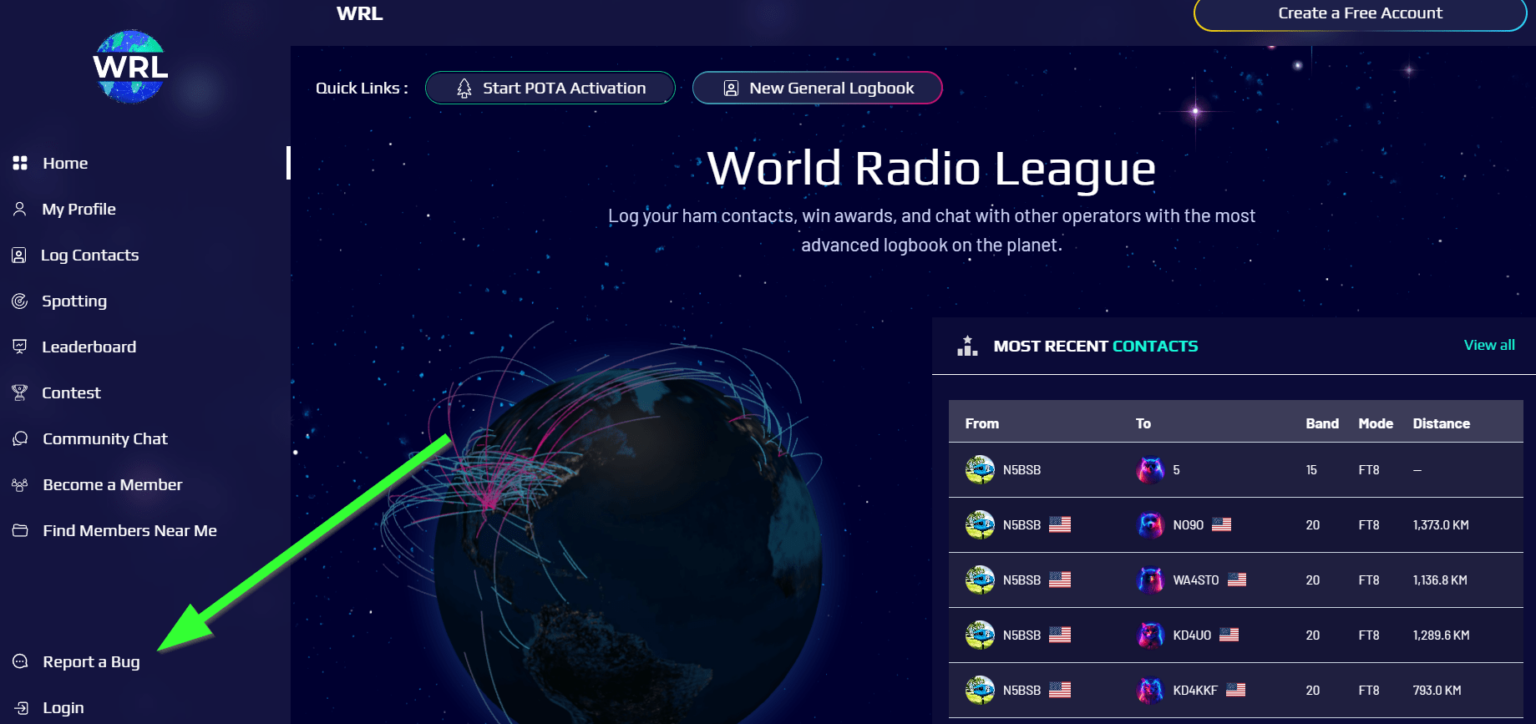This screenshot has height=724, width=1536.
Task: Click the Contest trophy icon
Action: point(19,392)
